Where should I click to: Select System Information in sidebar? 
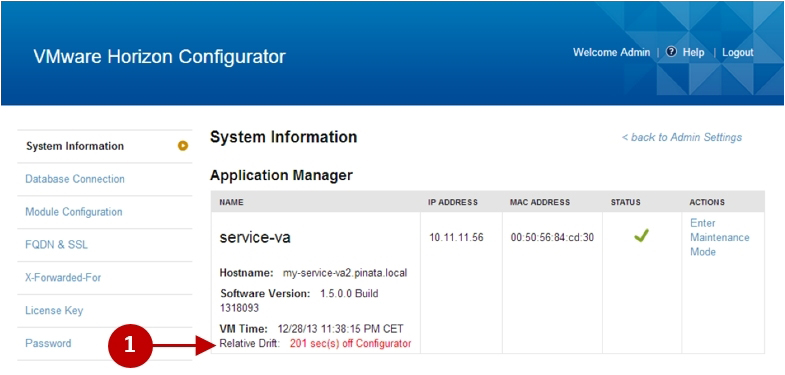tap(75, 146)
